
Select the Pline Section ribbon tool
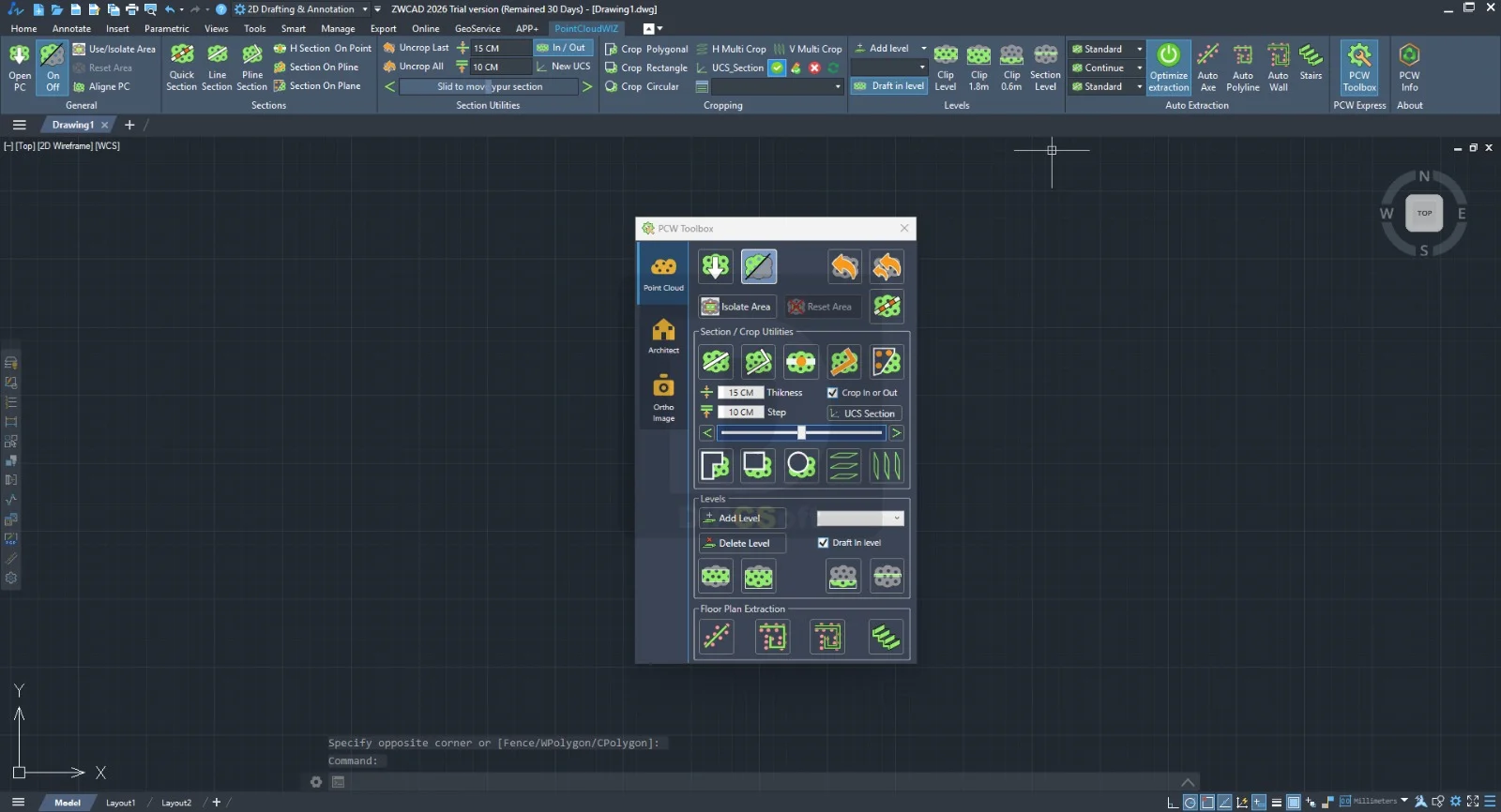[x=251, y=68]
